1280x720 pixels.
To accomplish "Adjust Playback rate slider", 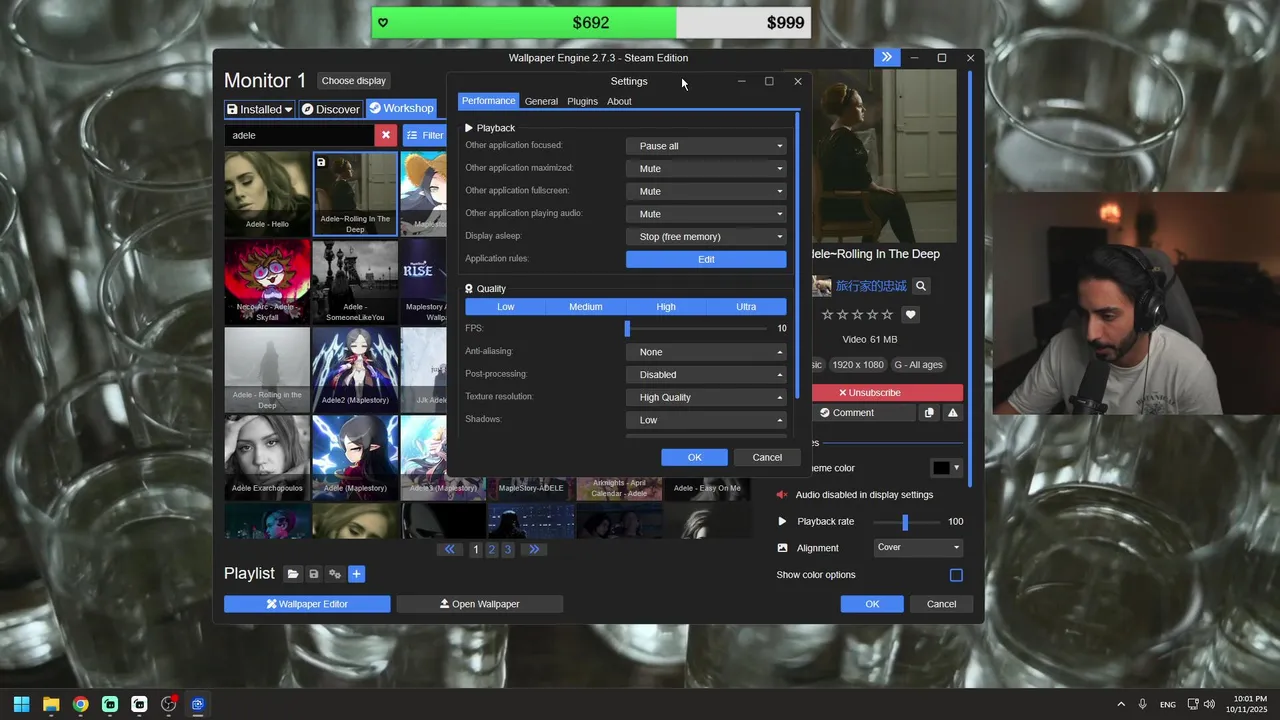I will pos(905,522).
